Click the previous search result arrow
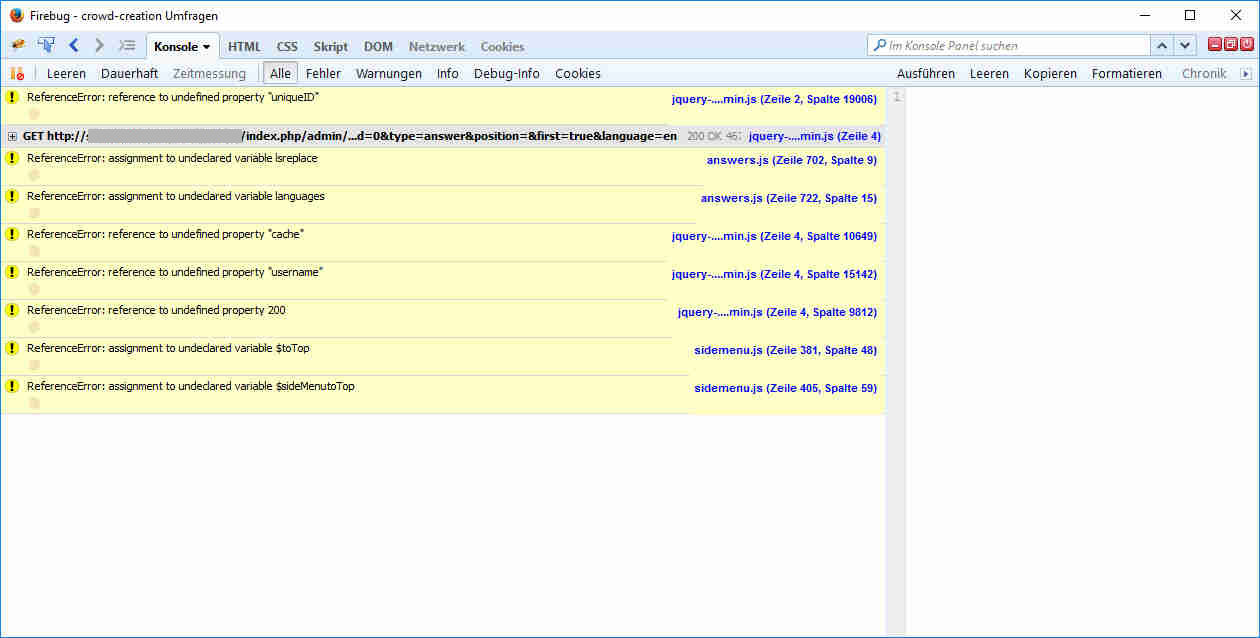 1162,45
